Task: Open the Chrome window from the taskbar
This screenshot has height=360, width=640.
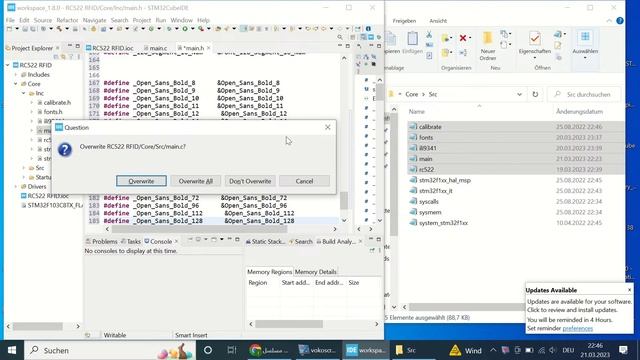Action: (x=269, y=350)
